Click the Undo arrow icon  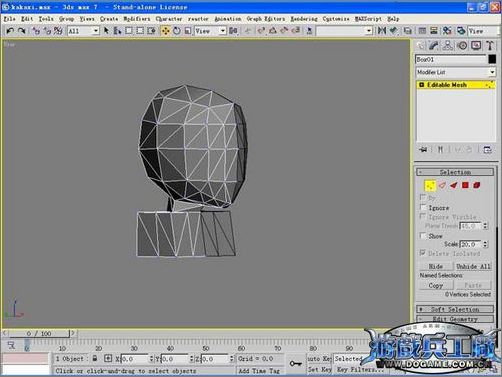tap(10, 31)
